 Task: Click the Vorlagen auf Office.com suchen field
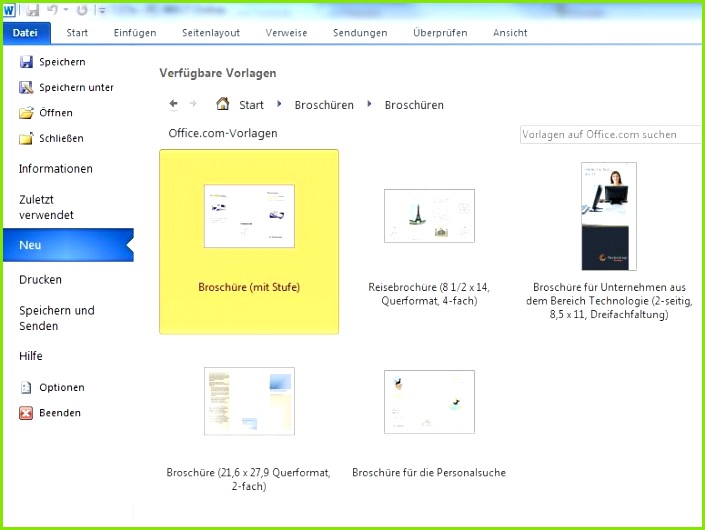point(611,134)
